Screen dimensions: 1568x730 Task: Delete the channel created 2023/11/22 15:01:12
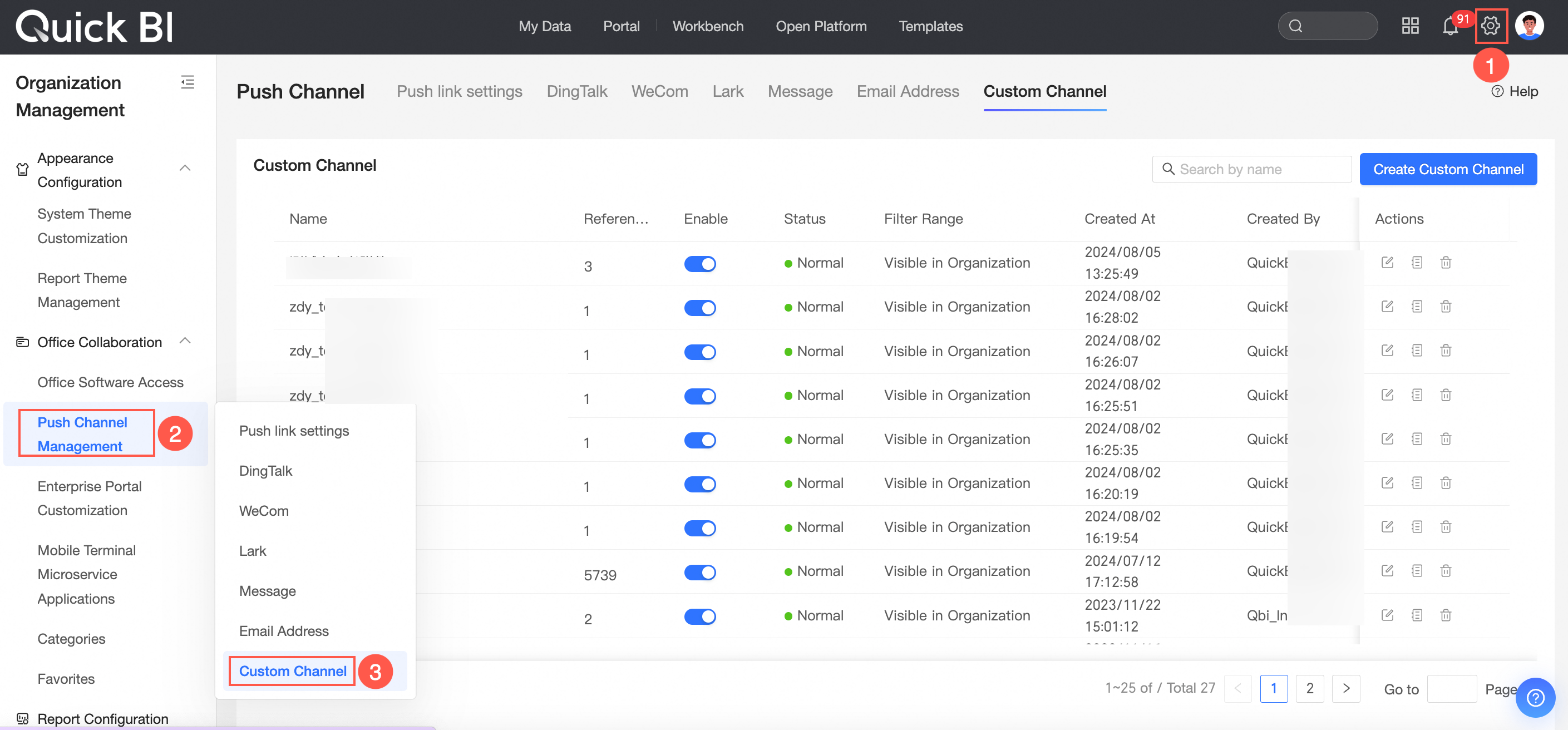pos(1446,615)
